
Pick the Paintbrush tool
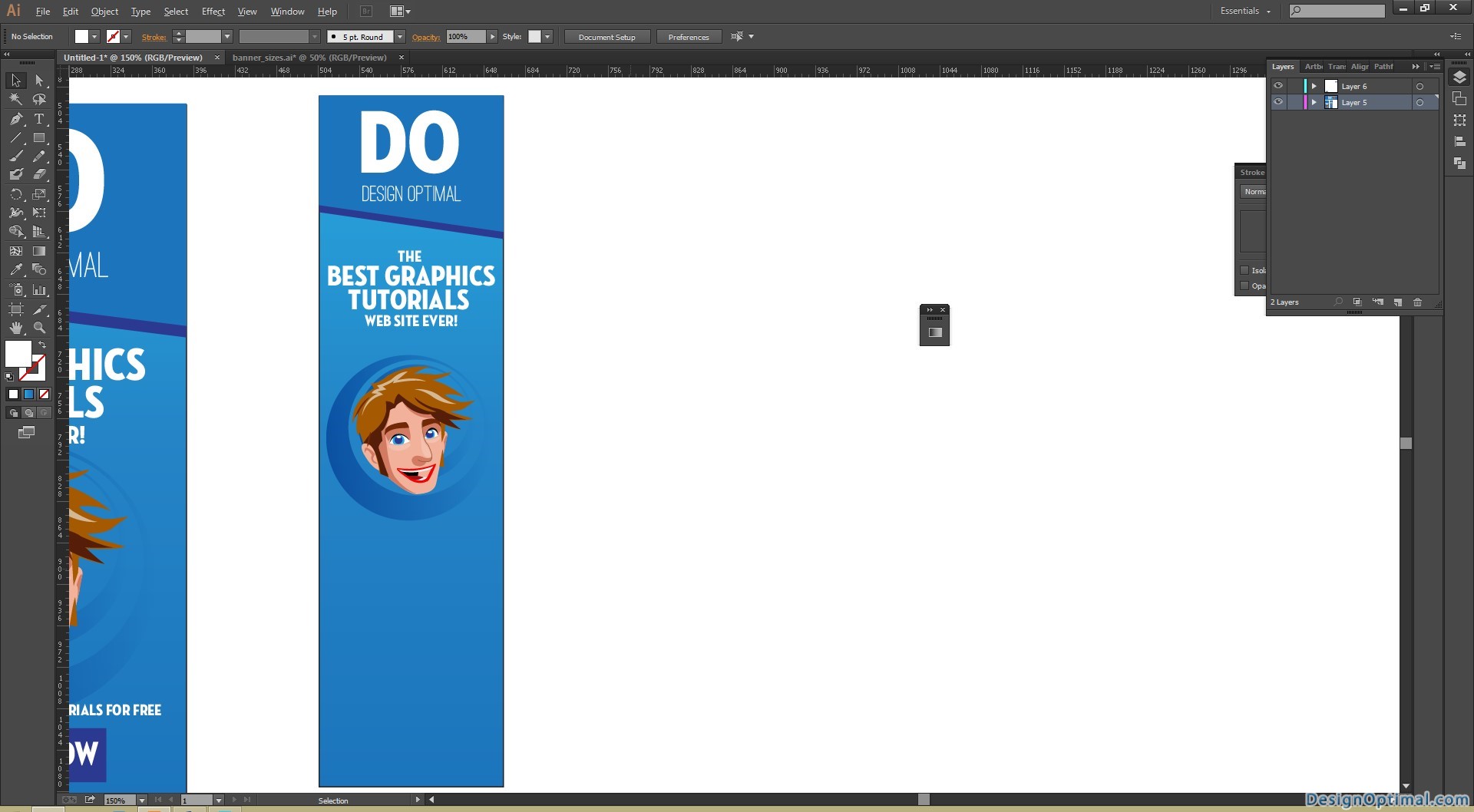(x=15, y=156)
